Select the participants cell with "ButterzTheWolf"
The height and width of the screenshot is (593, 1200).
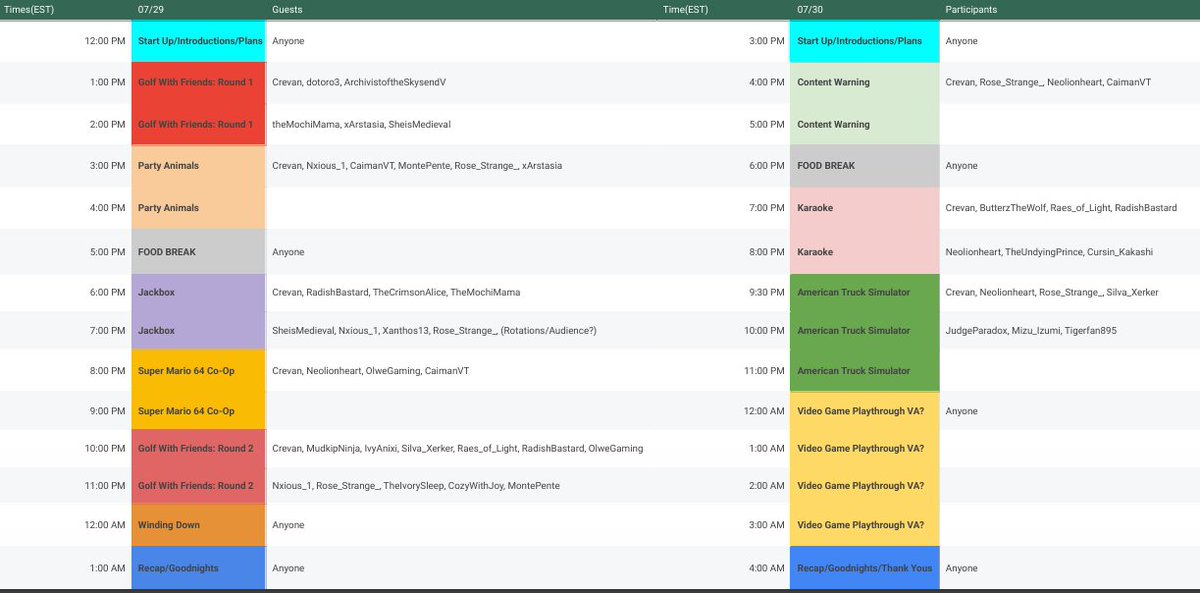tap(1059, 208)
